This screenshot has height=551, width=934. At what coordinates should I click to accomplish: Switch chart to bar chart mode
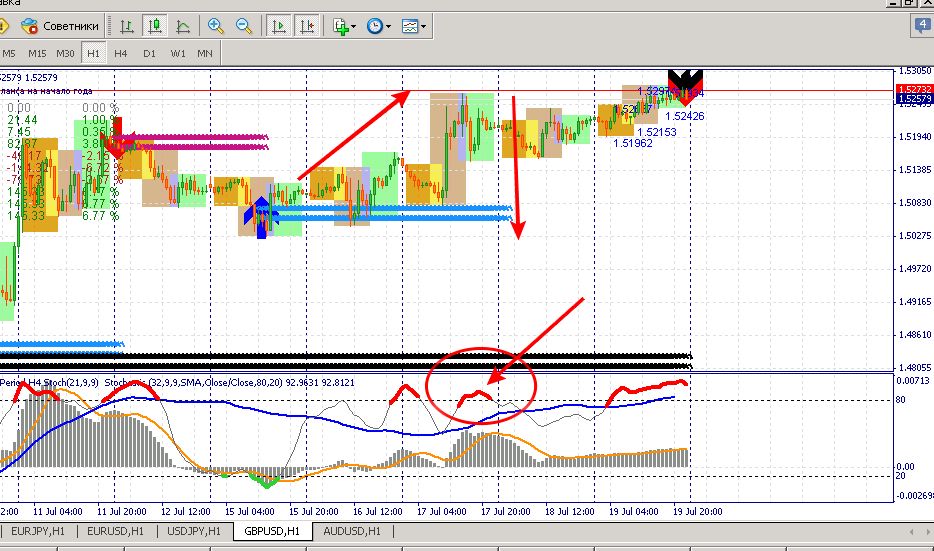(x=126, y=26)
